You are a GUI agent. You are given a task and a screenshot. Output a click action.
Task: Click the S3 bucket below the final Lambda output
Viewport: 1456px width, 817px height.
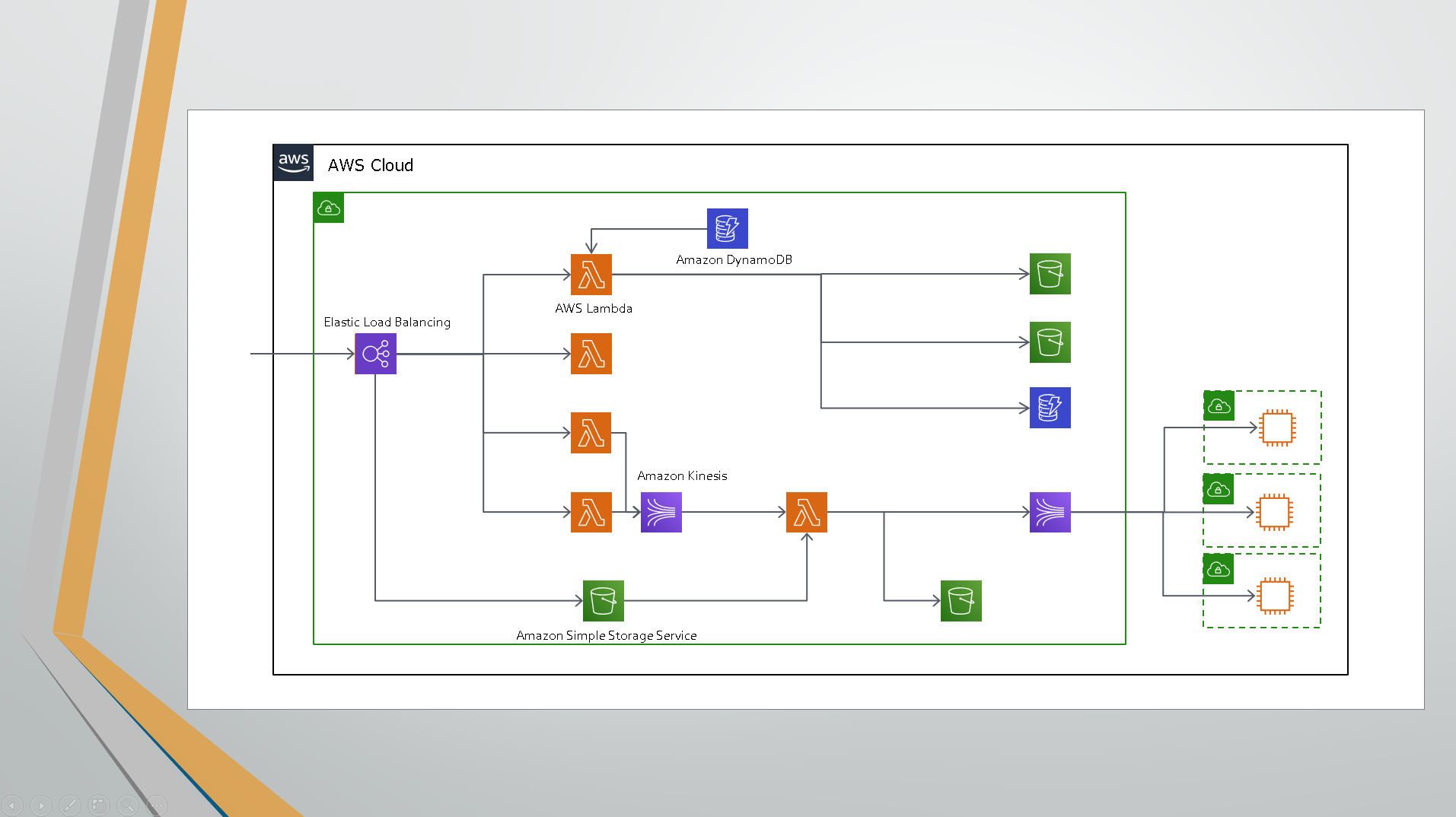click(x=961, y=601)
